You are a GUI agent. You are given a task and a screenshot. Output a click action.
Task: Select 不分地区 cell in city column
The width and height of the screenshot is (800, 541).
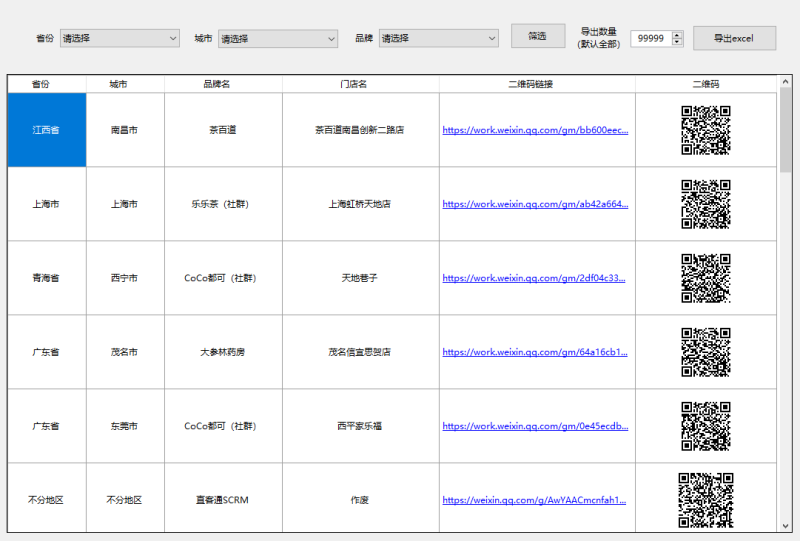pos(126,498)
